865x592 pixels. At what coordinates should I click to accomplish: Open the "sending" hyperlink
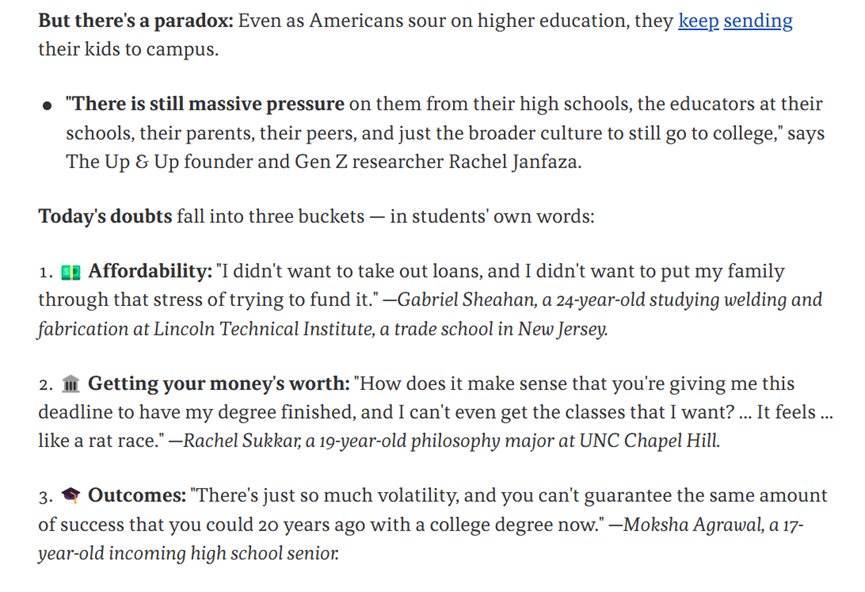(x=758, y=21)
